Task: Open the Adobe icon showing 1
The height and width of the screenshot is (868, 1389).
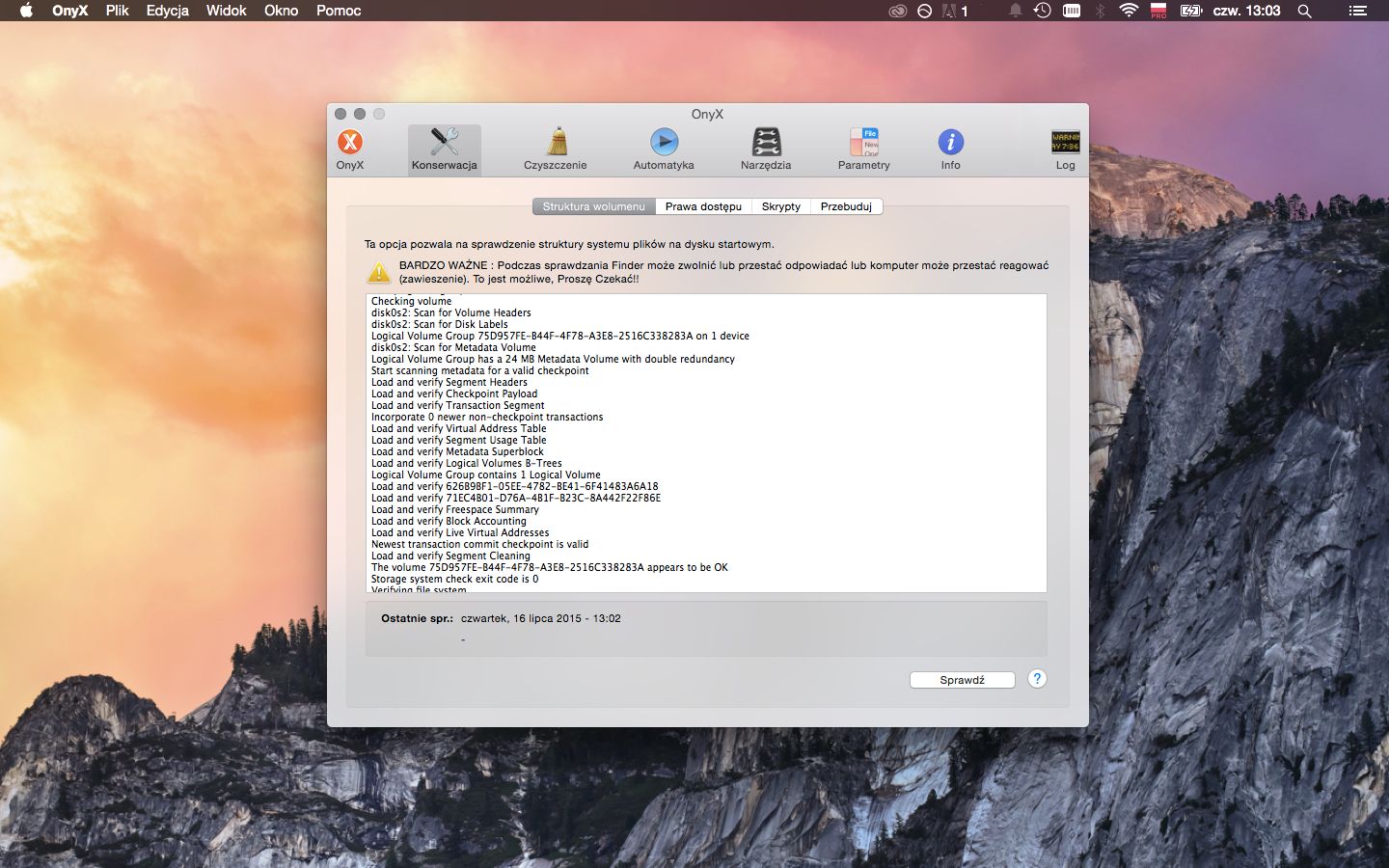Action: pos(955,11)
